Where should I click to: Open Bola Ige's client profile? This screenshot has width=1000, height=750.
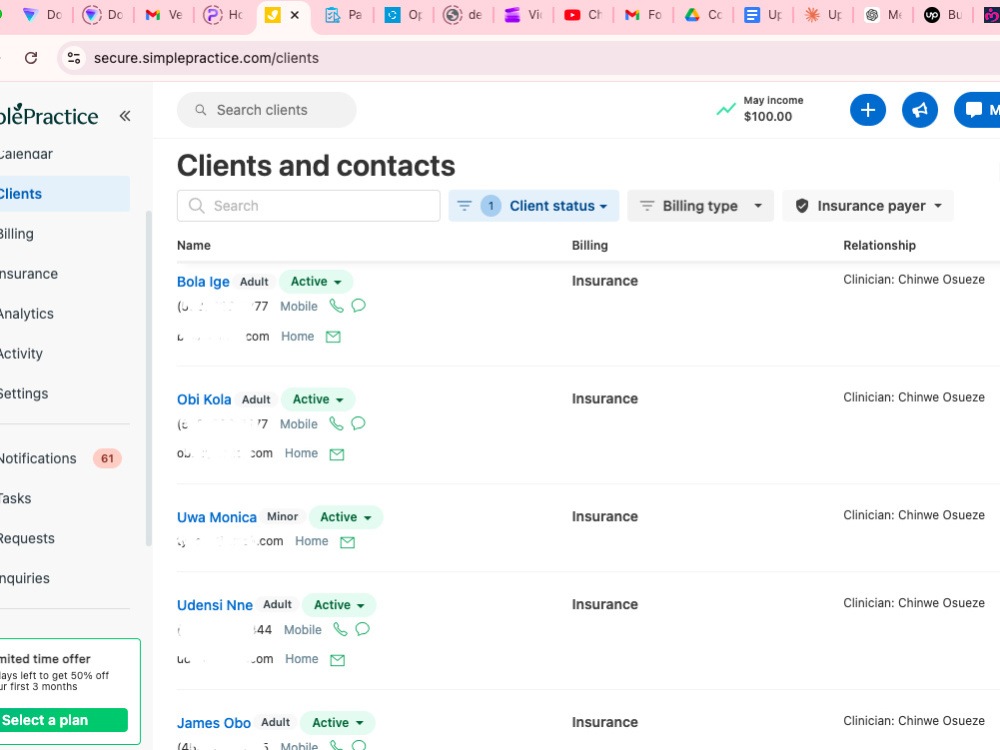click(x=203, y=282)
